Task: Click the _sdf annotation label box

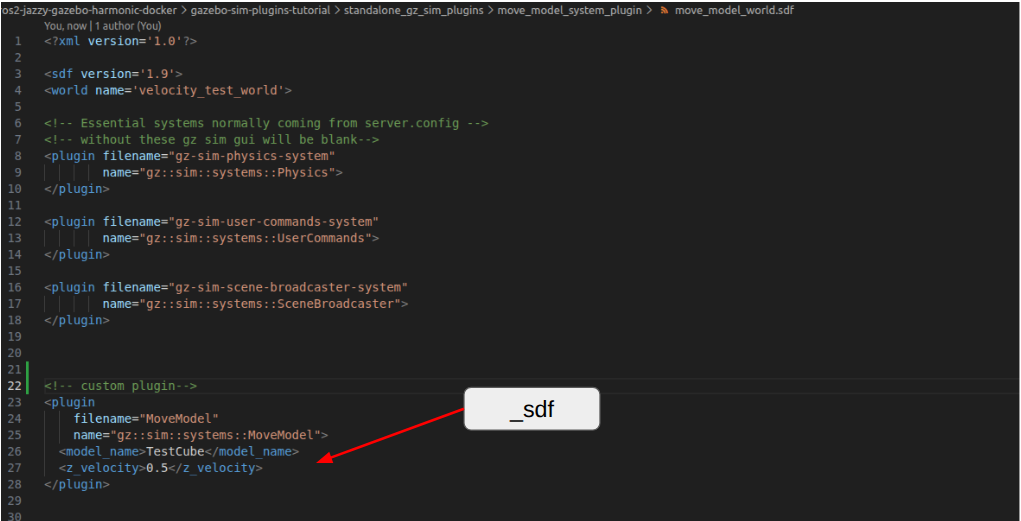Action: [531, 409]
